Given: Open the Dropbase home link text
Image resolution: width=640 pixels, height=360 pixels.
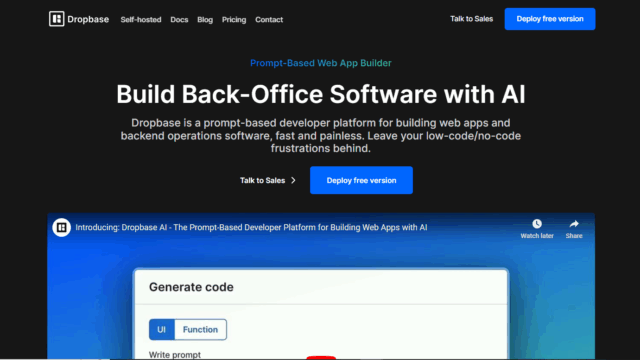Looking at the screenshot, I should tap(88, 19).
